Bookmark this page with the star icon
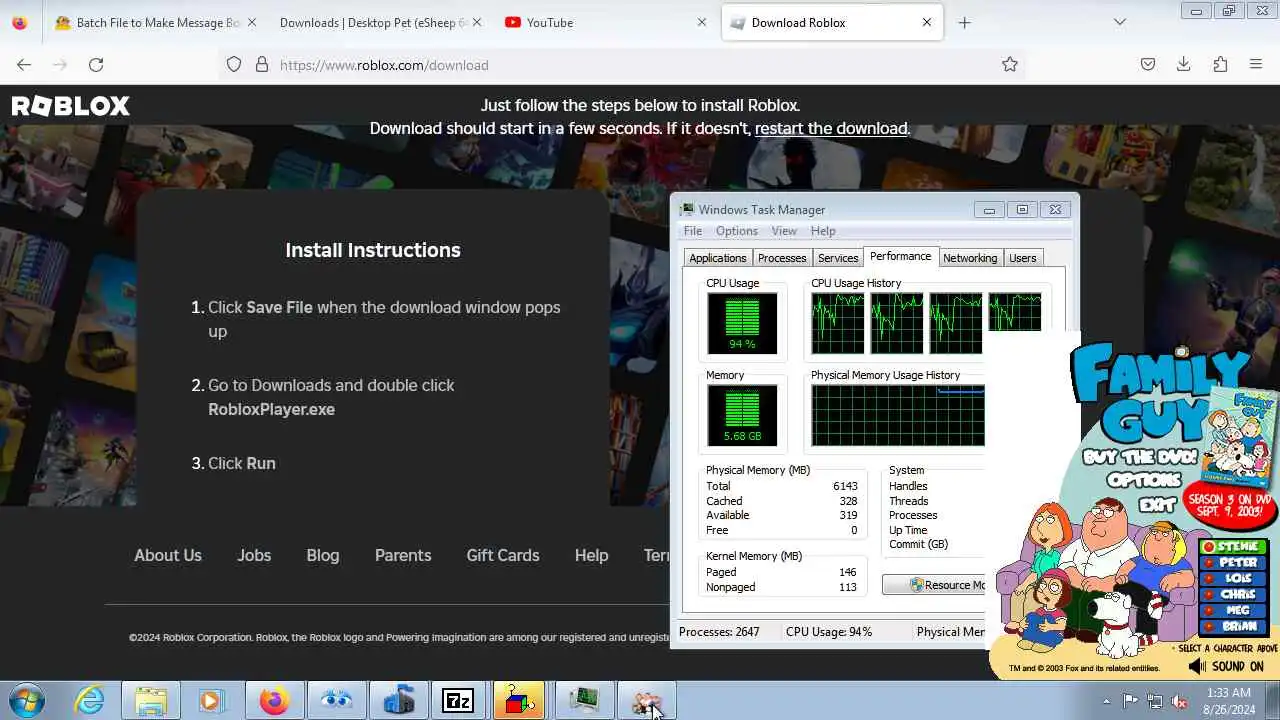The width and height of the screenshot is (1280, 720). pos(1010,65)
